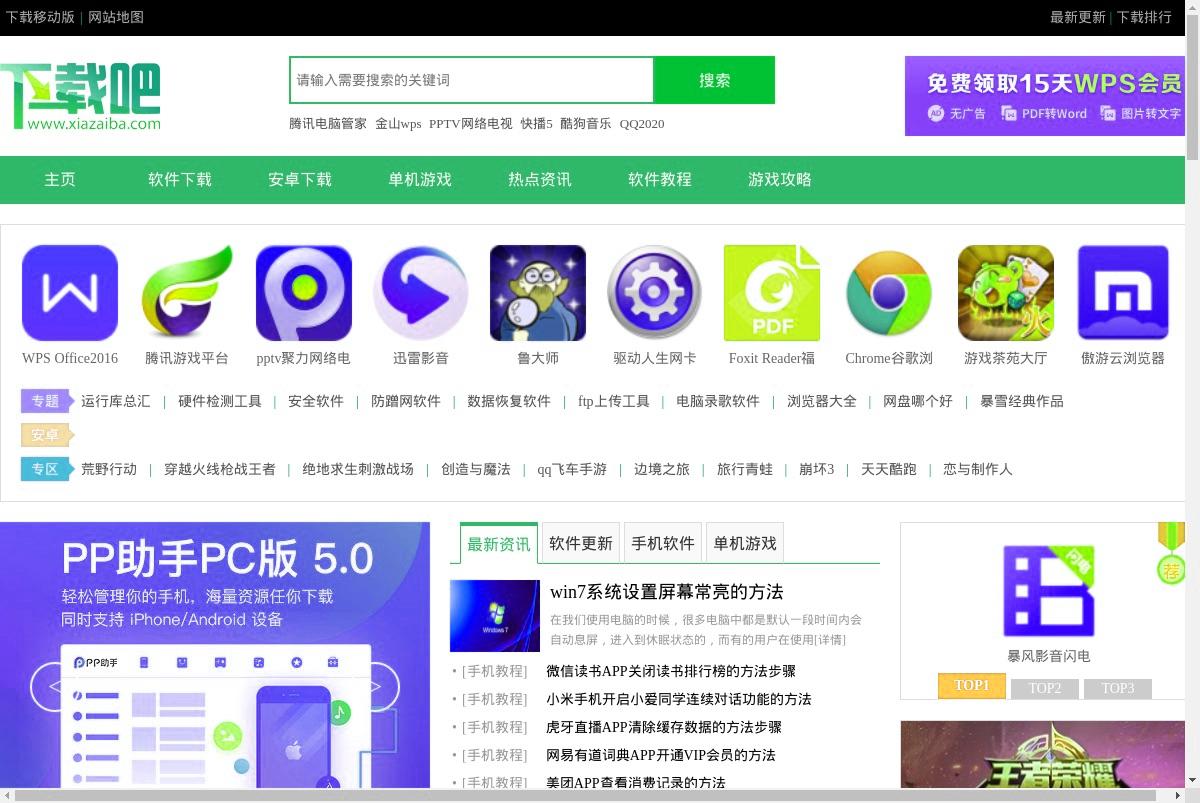Screen dimensions: 1200x803
Task: Click the 金山wps hot keyword
Action: 398,124
